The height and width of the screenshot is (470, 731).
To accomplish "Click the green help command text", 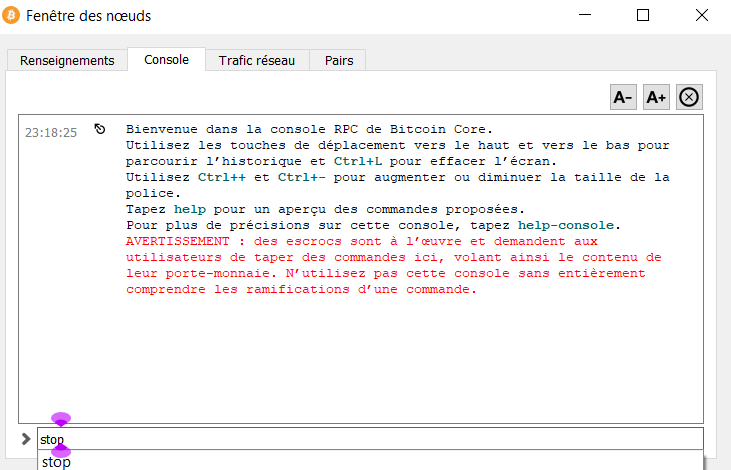I will point(190,209).
